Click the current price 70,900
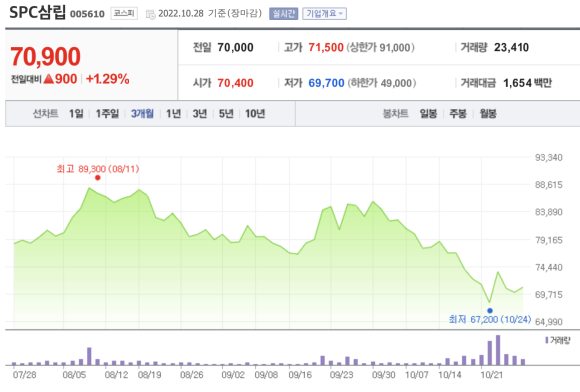The image size is (580, 392). (45, 57)
